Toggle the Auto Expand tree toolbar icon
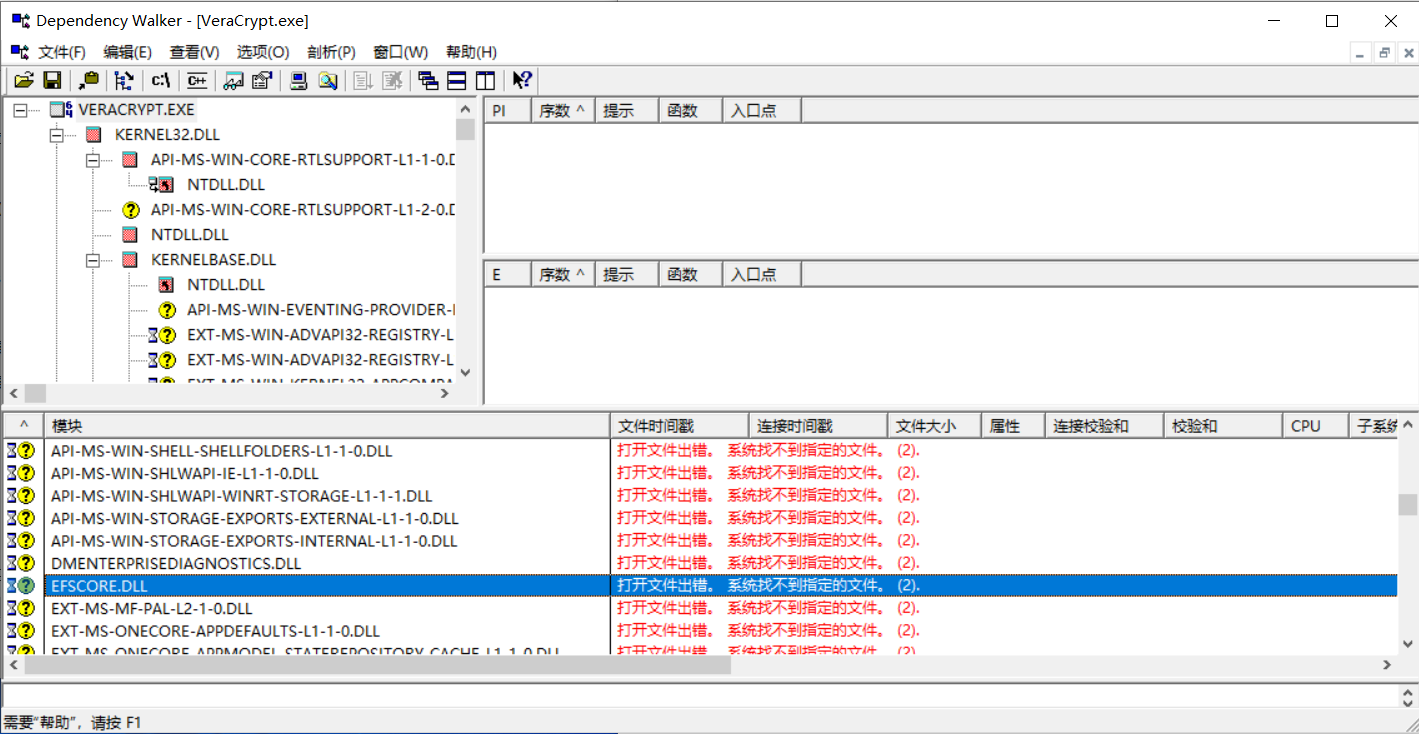Viewport: 1419px width, 734px height. click(124, 81)
